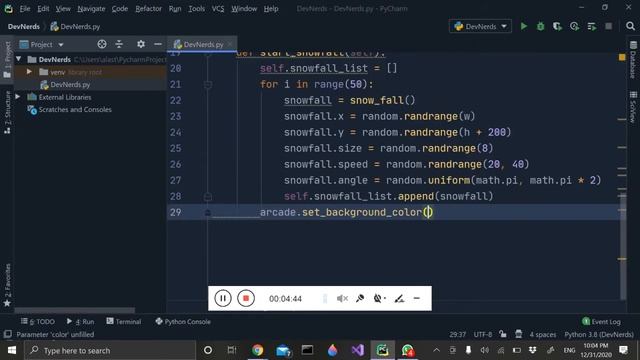
Task: Open the concurrency diagram run icon
Action: 592,27
